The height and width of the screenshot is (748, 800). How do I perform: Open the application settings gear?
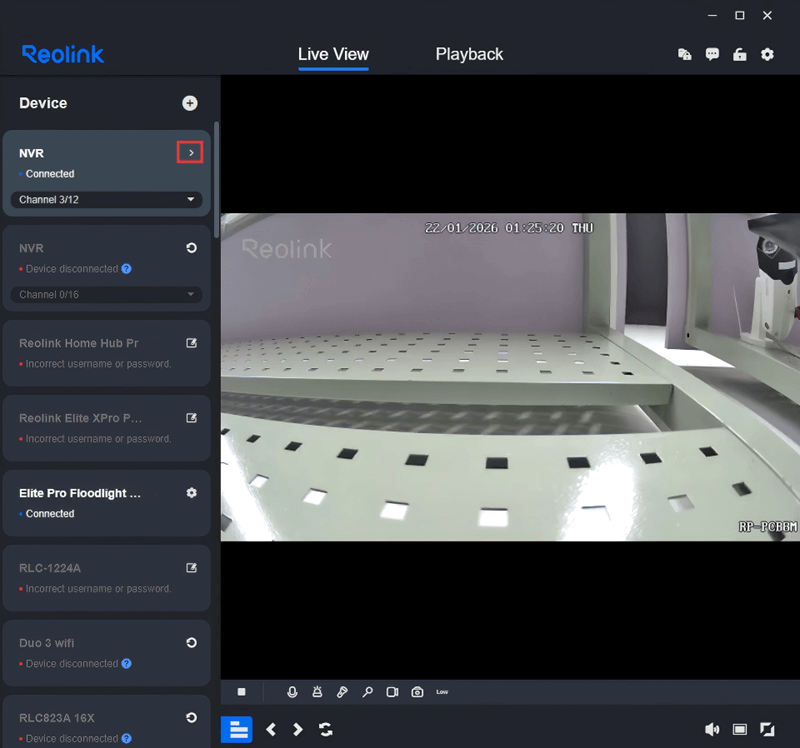[767, 54]
